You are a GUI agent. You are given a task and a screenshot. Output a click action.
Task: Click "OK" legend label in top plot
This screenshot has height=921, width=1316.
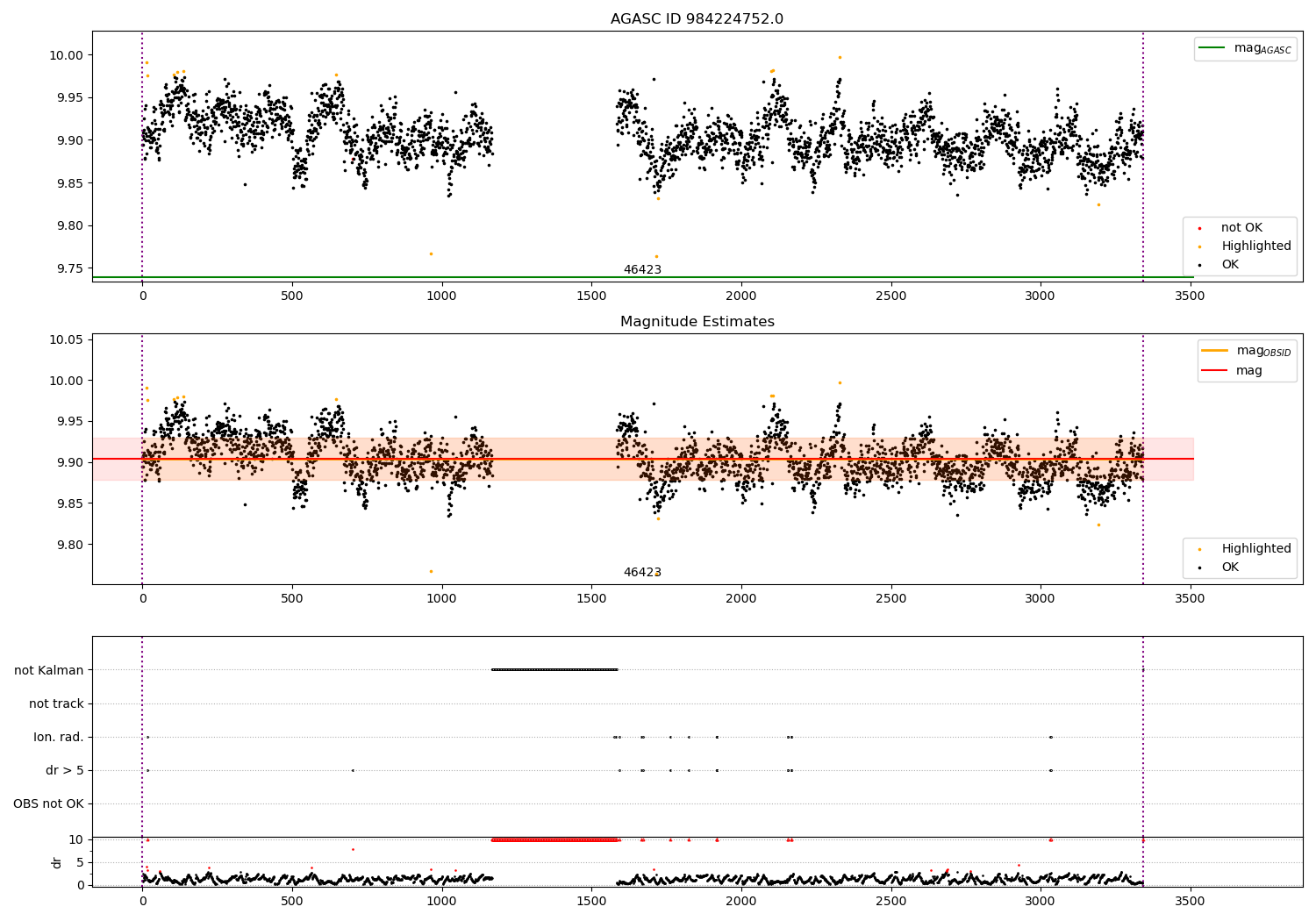(x=1230, y=264)
